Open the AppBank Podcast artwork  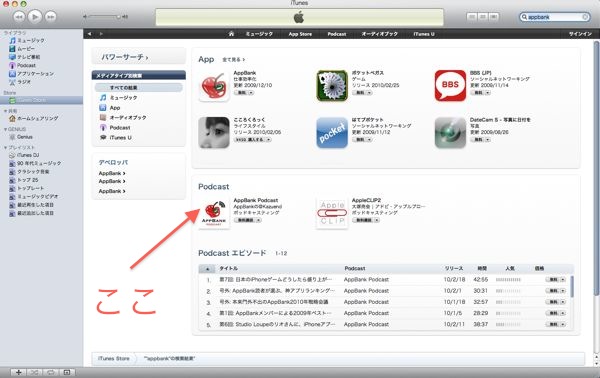[x=214, y=213]
